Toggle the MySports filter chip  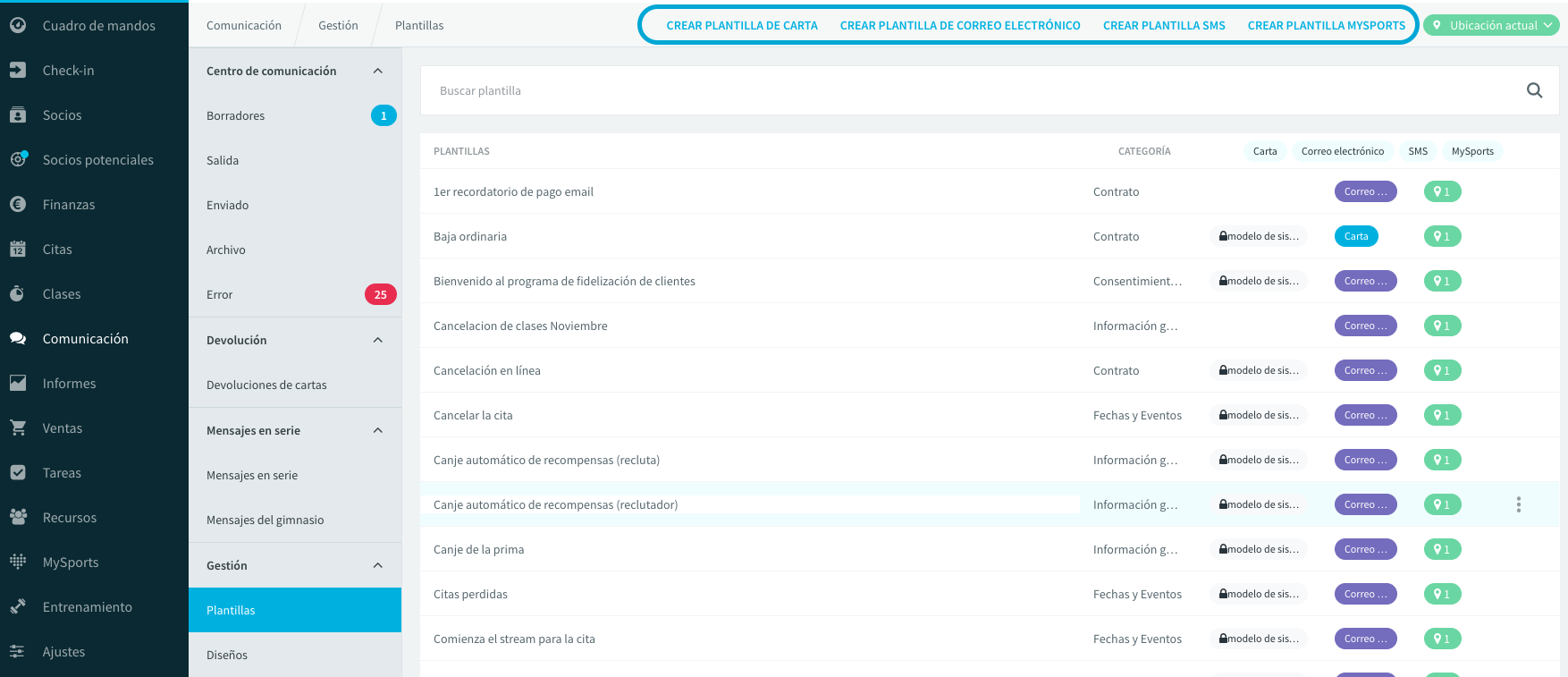coord(1472,151)
